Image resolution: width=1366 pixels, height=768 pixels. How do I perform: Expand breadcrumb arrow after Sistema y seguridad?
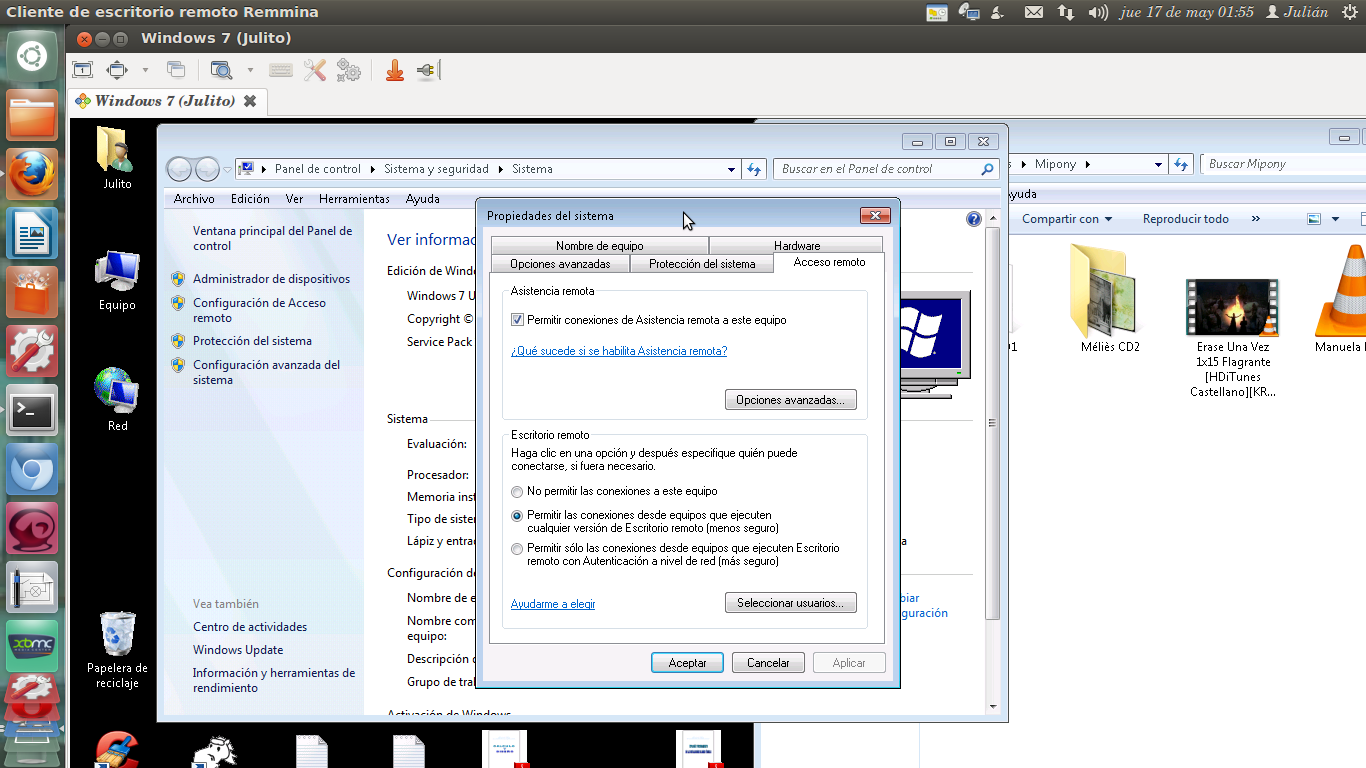pyautogui.click(x=500, y=169)
